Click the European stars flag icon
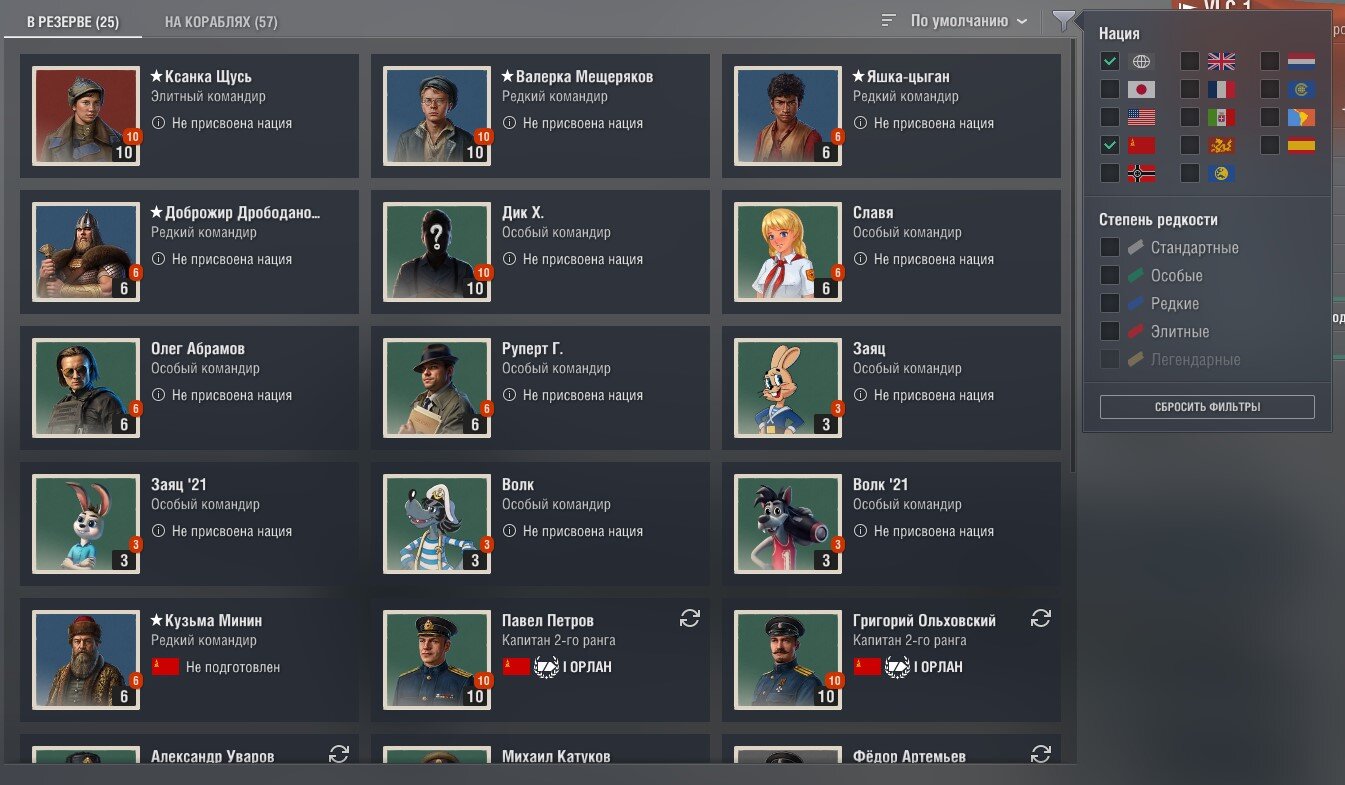Screen dimensions: 1345x785 [1221, 173]
